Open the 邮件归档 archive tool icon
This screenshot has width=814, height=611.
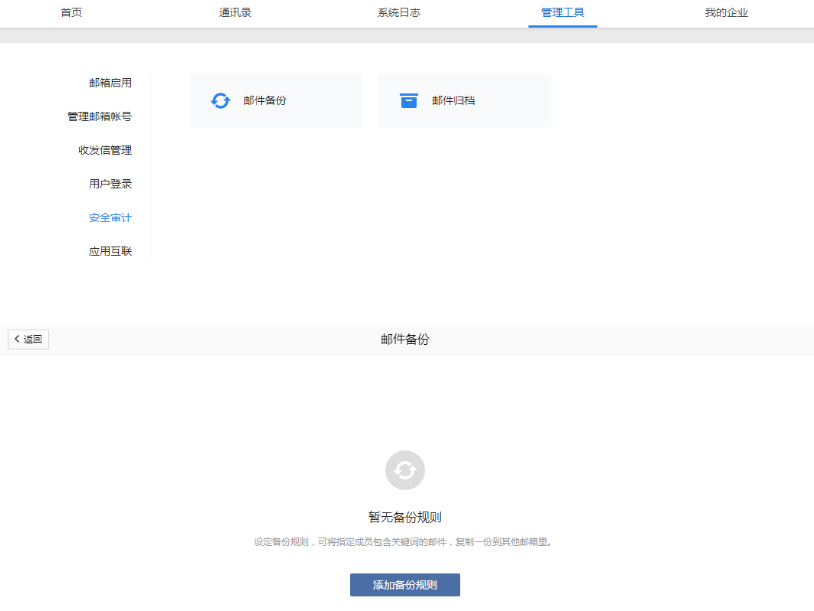pyautogui.click(x=464, y=99)
